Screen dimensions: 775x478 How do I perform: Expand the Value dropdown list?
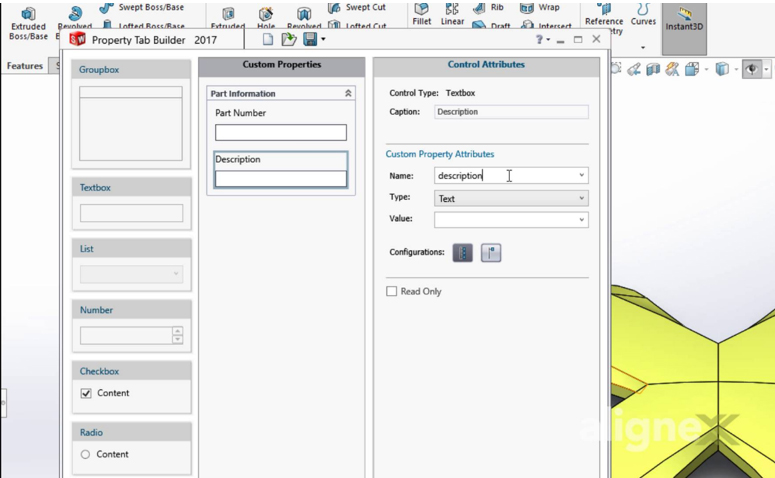[581, 220]
